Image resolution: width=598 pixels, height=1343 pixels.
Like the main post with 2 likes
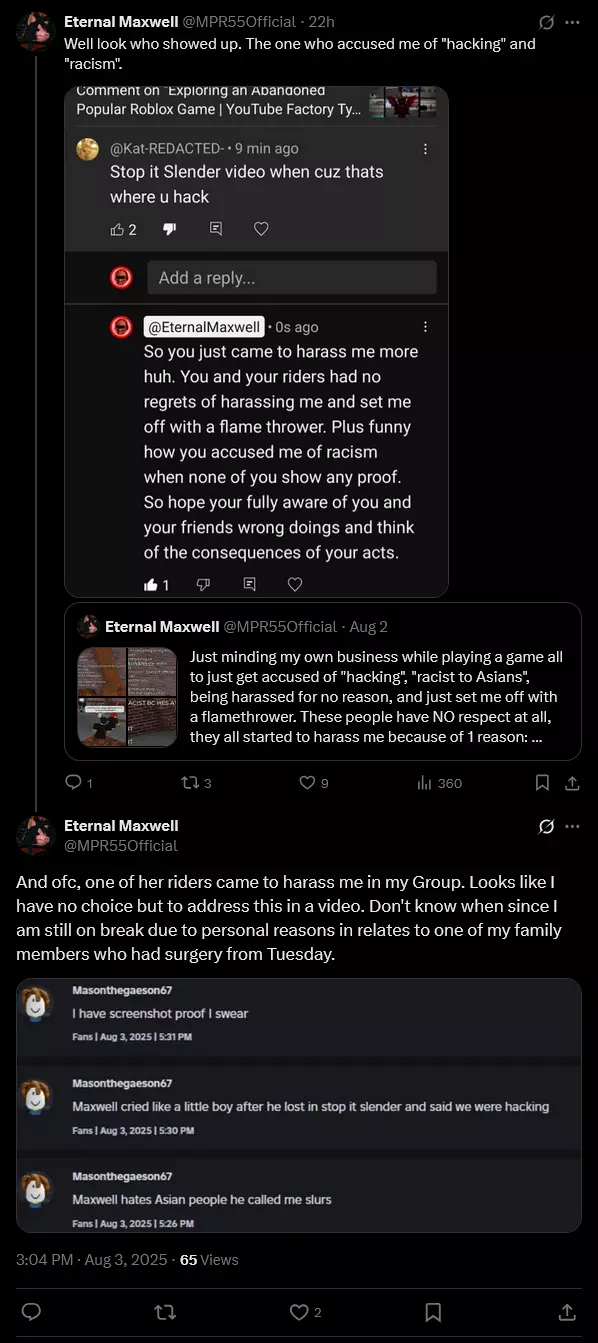pyautogui.click(x=305, y=1311)
